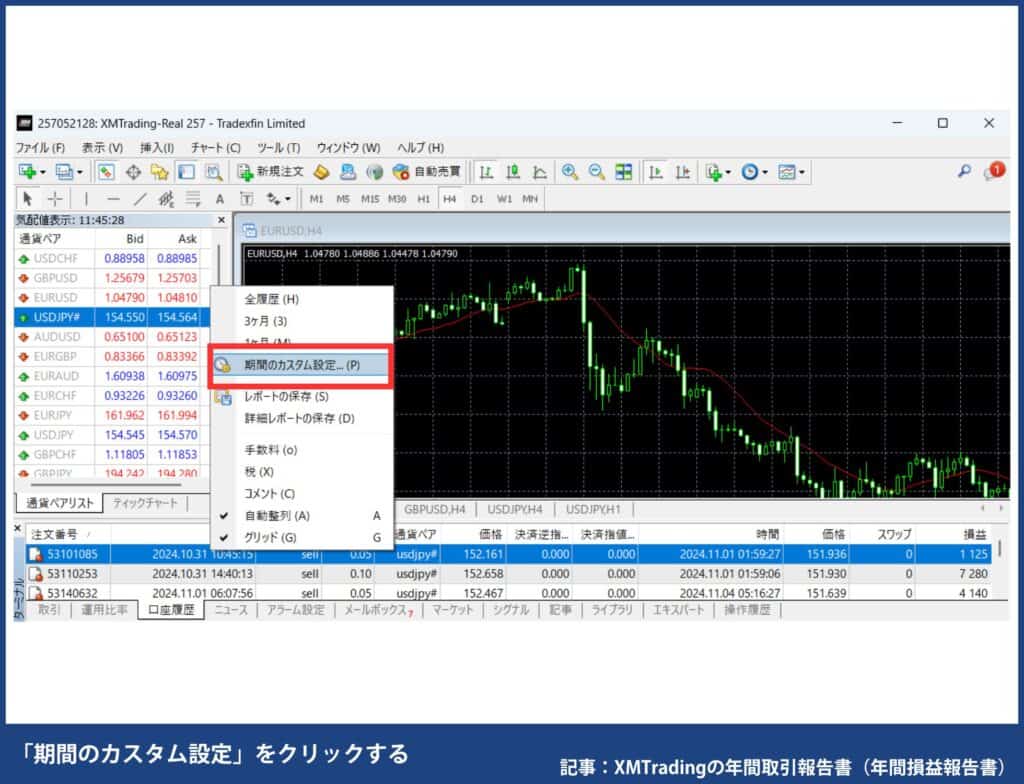Switch timeframe to M15
1024x784 pixels.
tap(370, 199)
